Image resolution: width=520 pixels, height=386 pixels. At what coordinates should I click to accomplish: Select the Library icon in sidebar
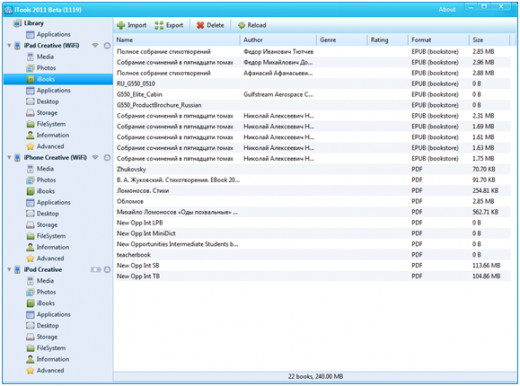(x=17, y=23)
